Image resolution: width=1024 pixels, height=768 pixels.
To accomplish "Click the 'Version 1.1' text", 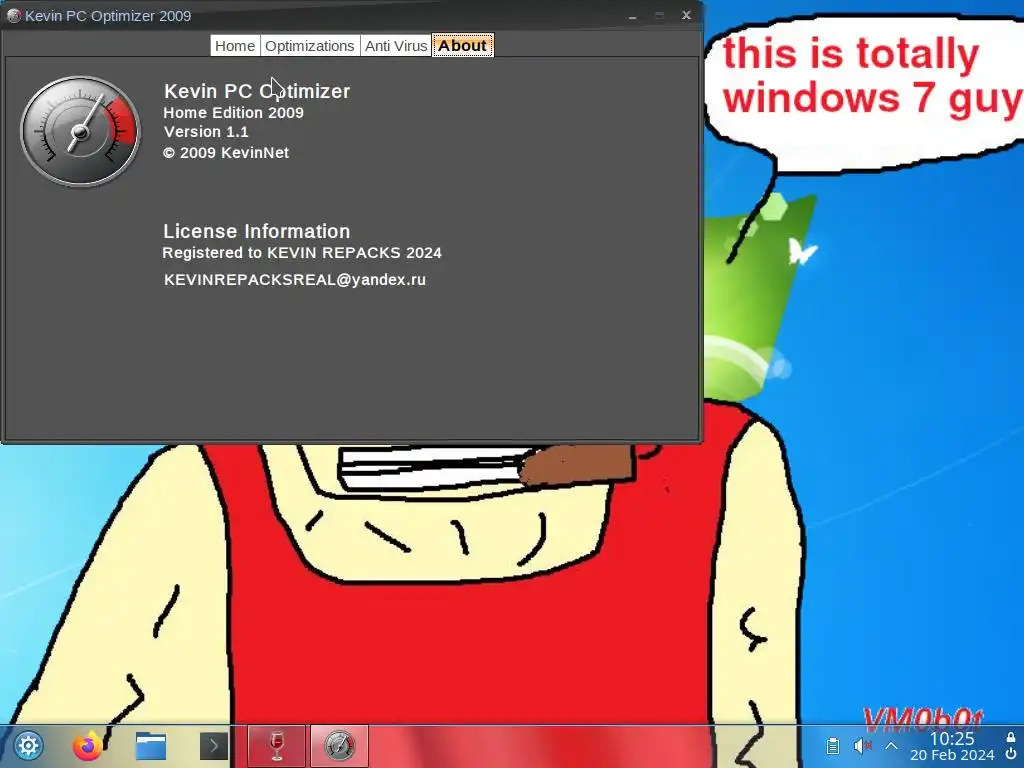I will pyautogui.click(x=206, y=132).
